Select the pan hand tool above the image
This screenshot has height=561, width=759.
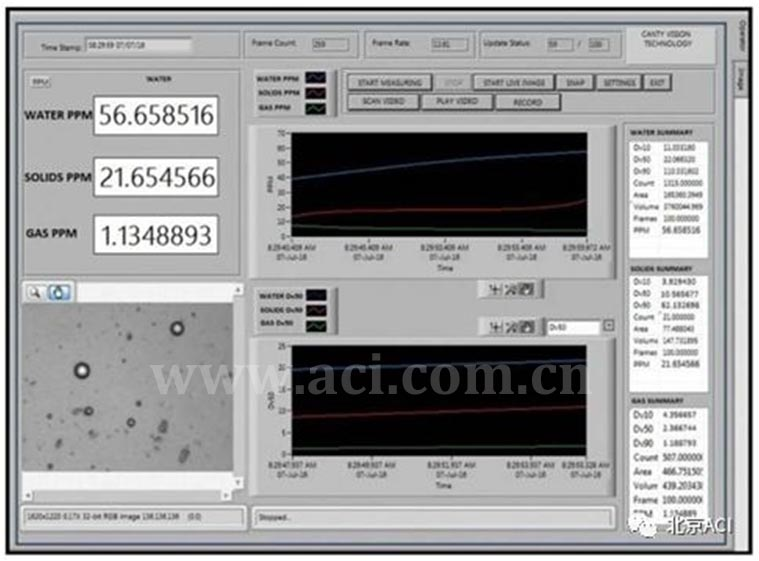click(59, 293)
